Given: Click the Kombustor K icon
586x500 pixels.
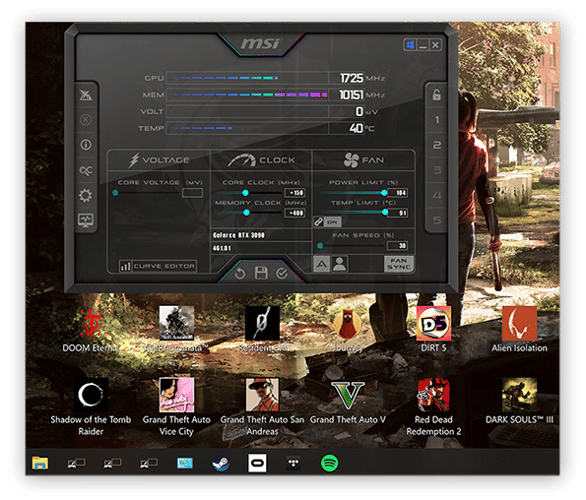Looking at the screenshot, I should 86,120.
